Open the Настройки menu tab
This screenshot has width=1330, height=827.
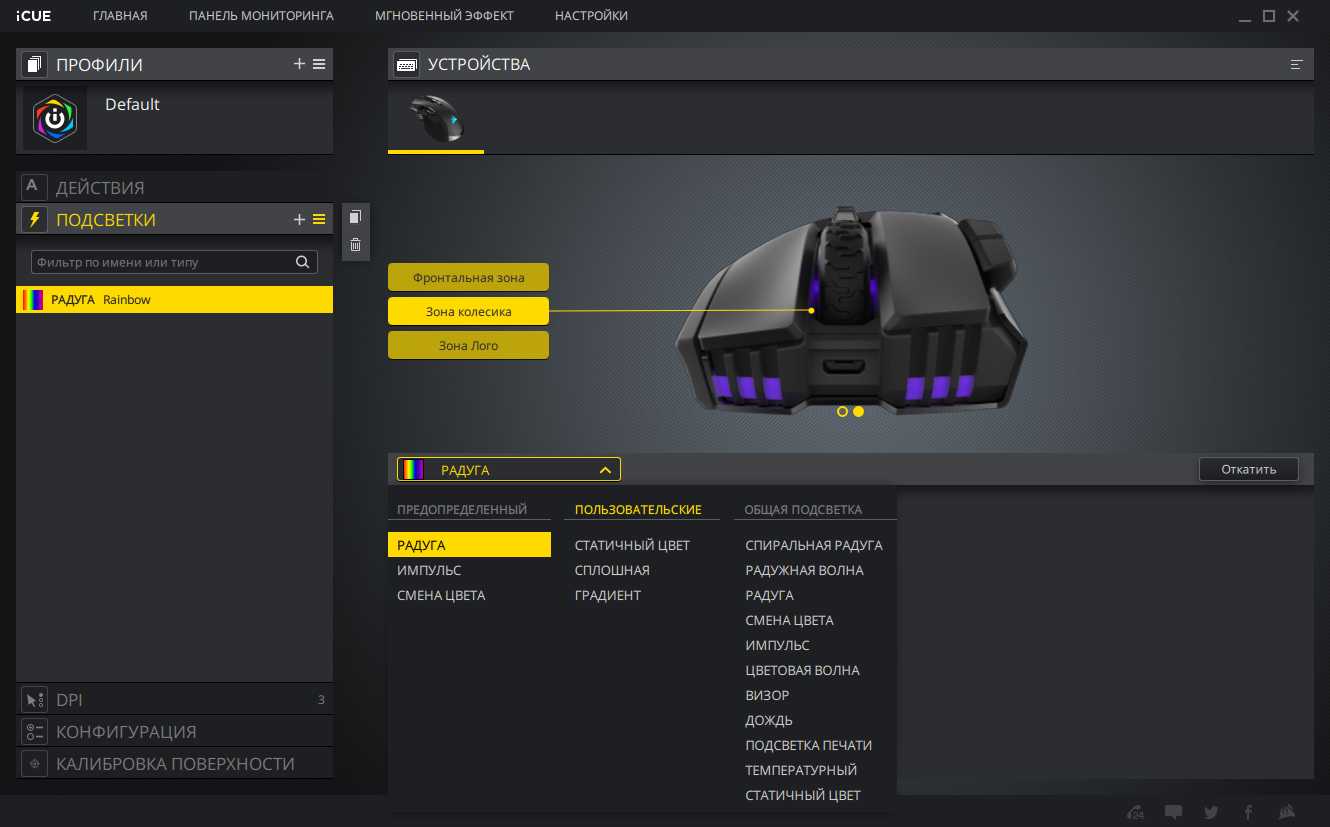(x=591, y=16)
